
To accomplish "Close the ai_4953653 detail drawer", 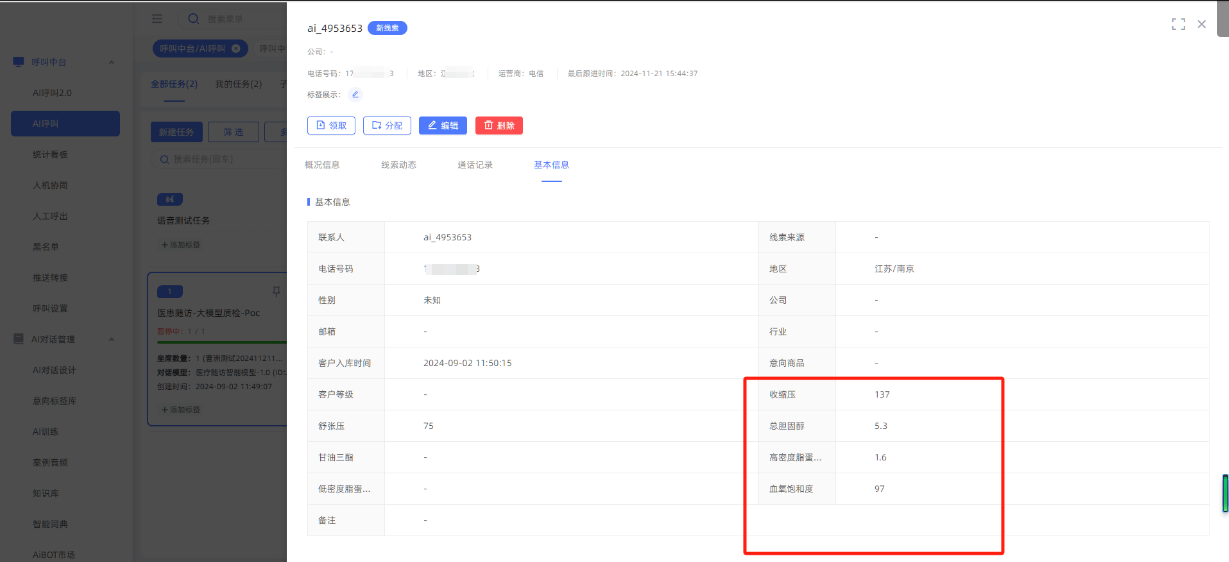I will pos(1202,24).
